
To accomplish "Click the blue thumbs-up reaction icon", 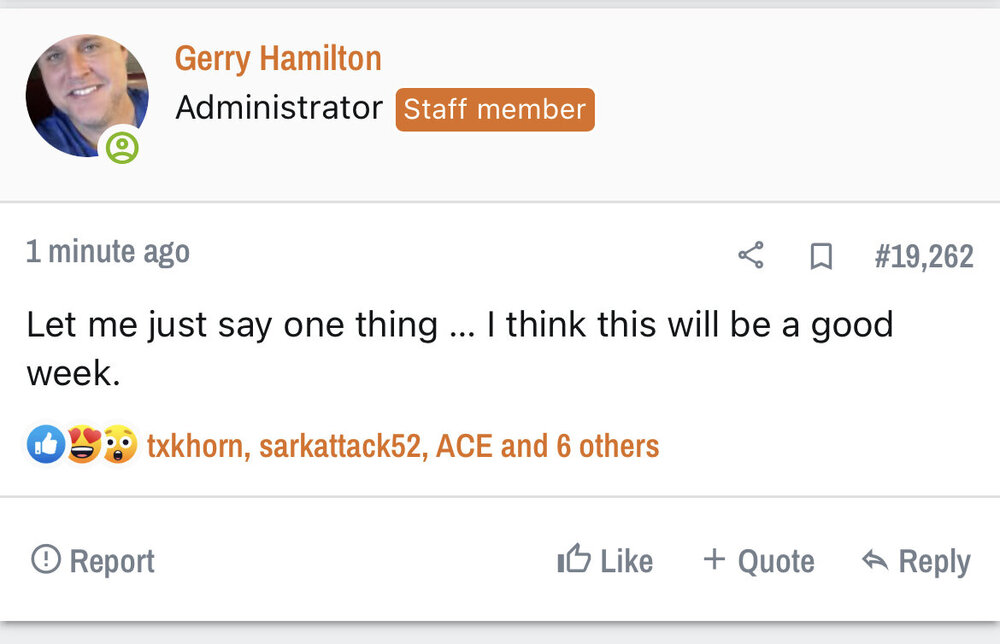I will (45, 444).
